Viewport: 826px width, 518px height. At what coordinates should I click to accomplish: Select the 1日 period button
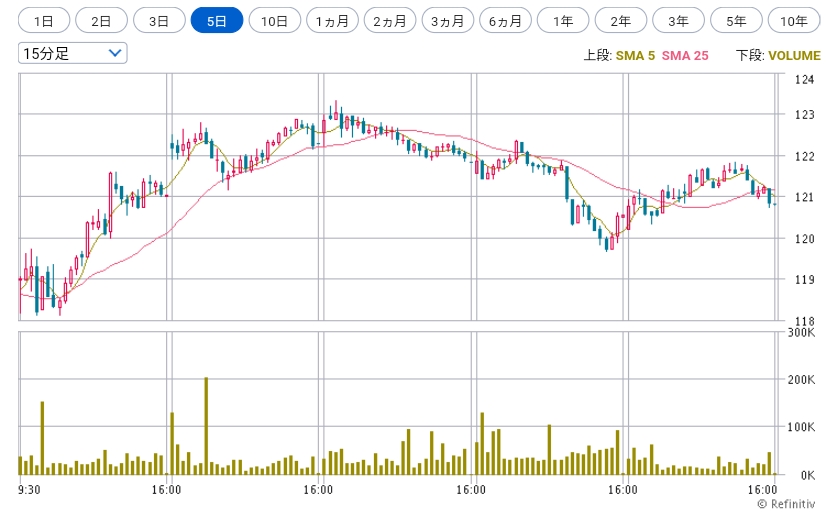[x=44, y=21]
